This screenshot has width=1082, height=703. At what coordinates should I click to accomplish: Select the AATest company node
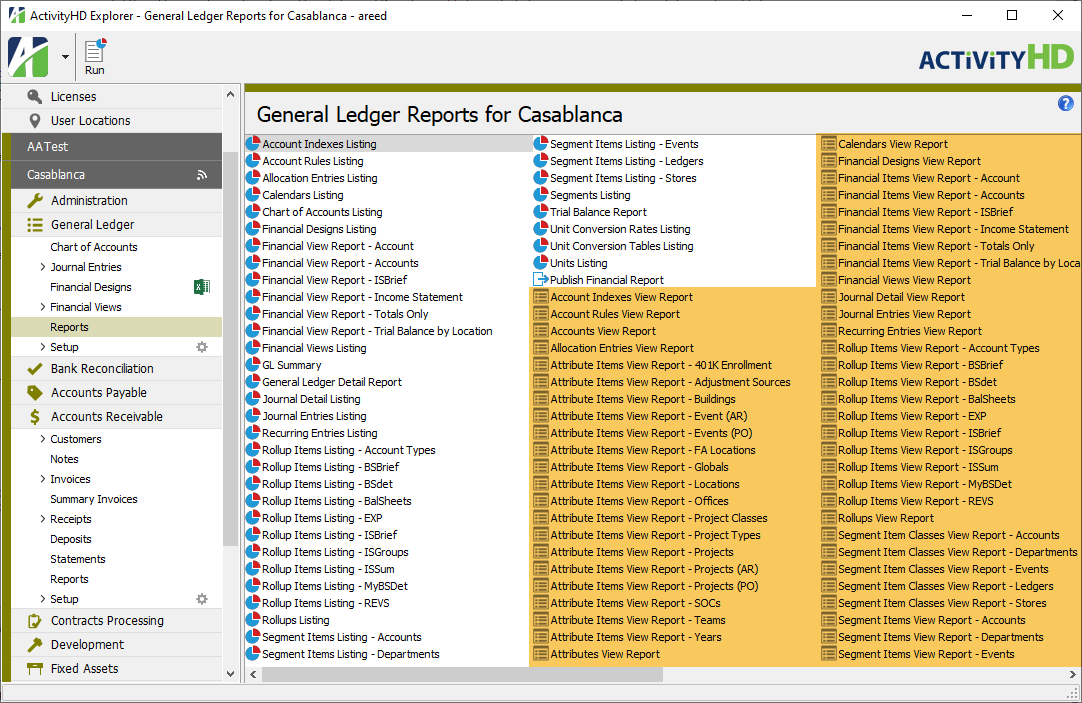tap(117, 146)
